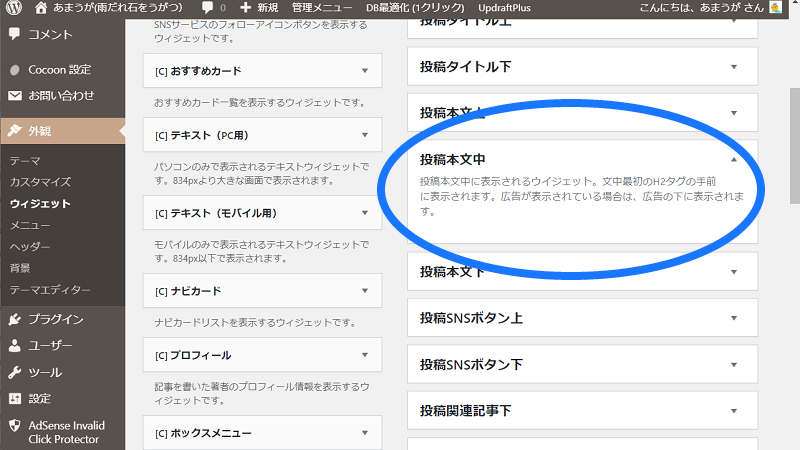Expand the [C] おすすめカード widget
This screenshot has width=800, height=450.
click(365, 72)
